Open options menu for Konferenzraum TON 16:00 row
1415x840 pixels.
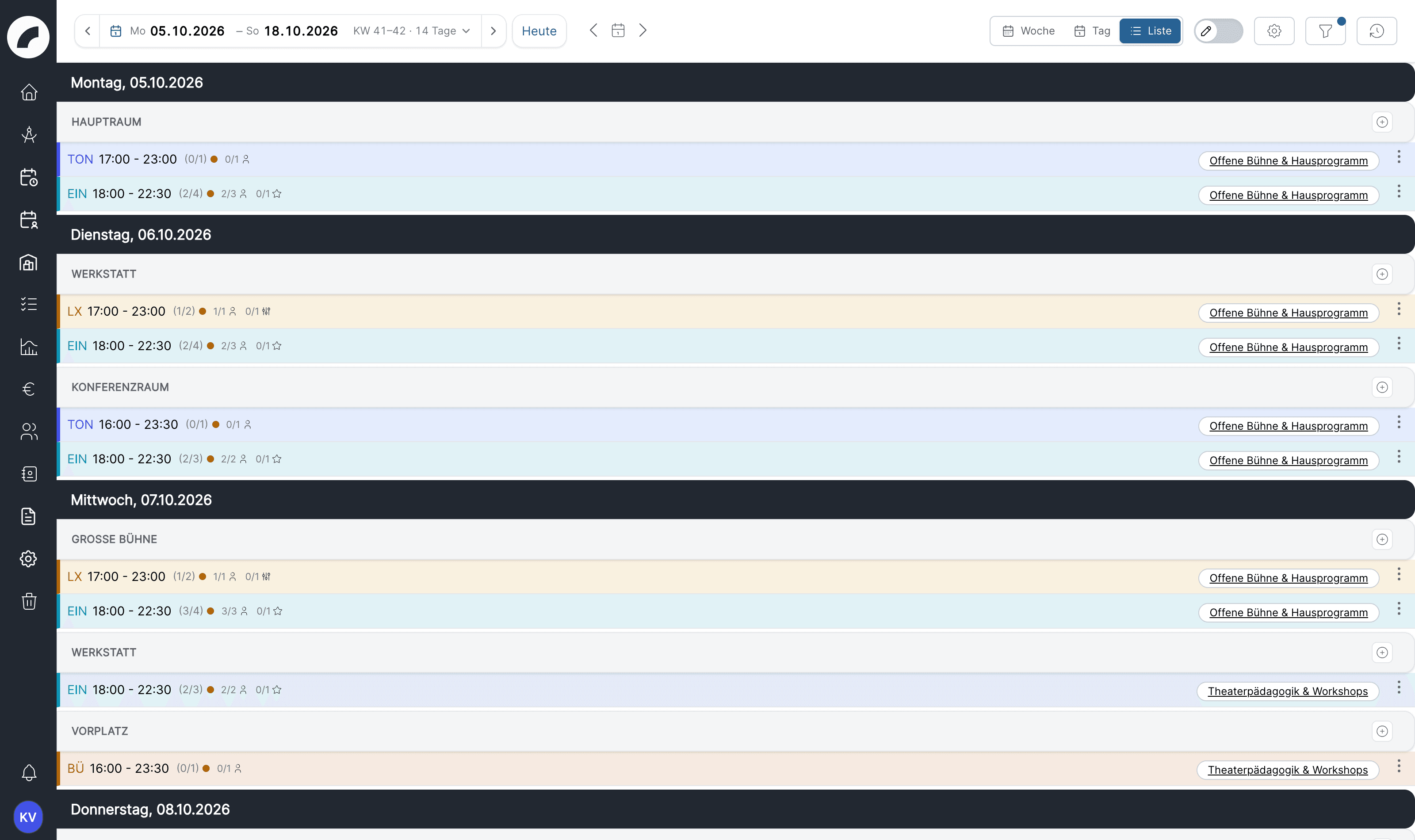(x=1399, y=422)
